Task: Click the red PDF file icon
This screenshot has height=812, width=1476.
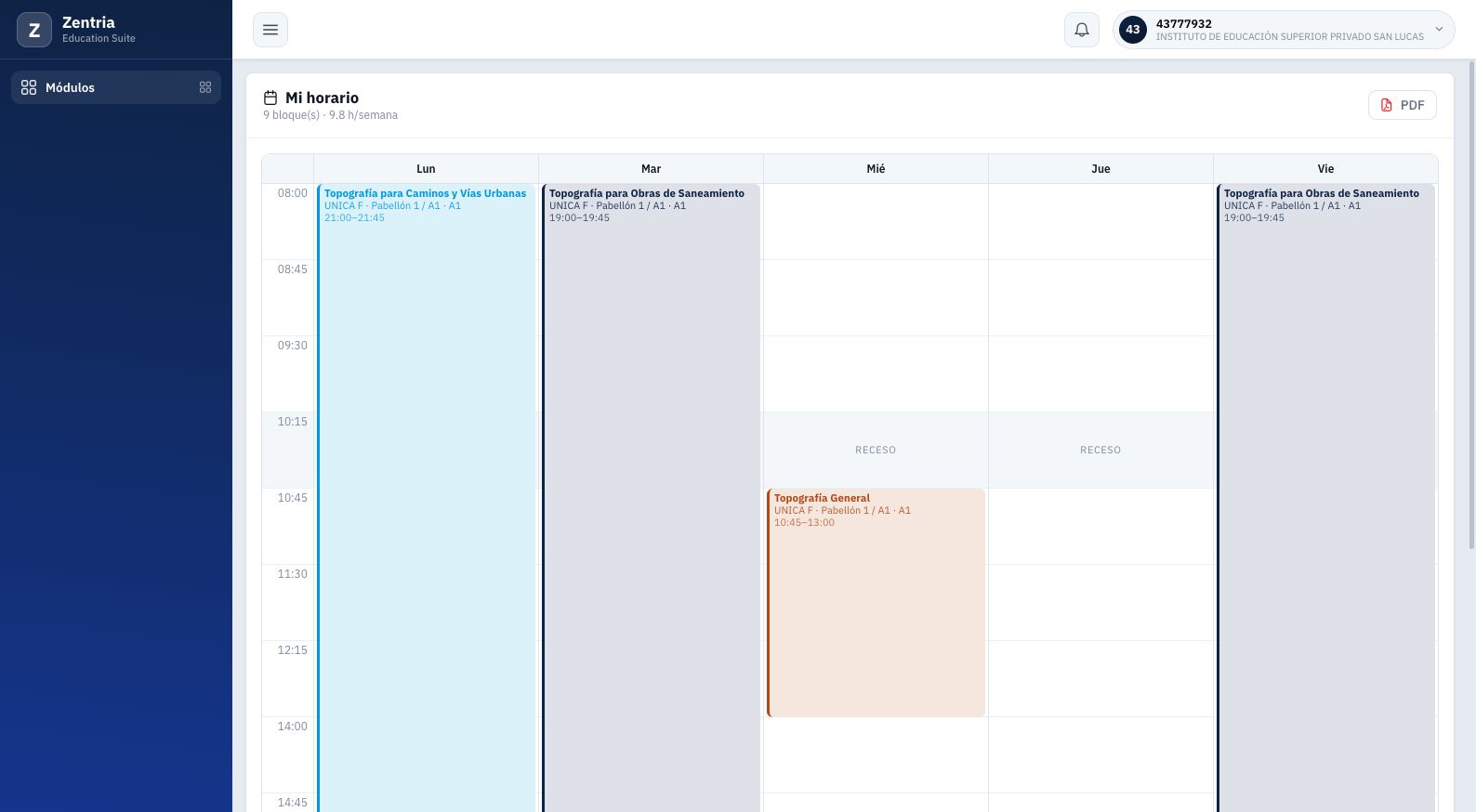Action: 1387,105
